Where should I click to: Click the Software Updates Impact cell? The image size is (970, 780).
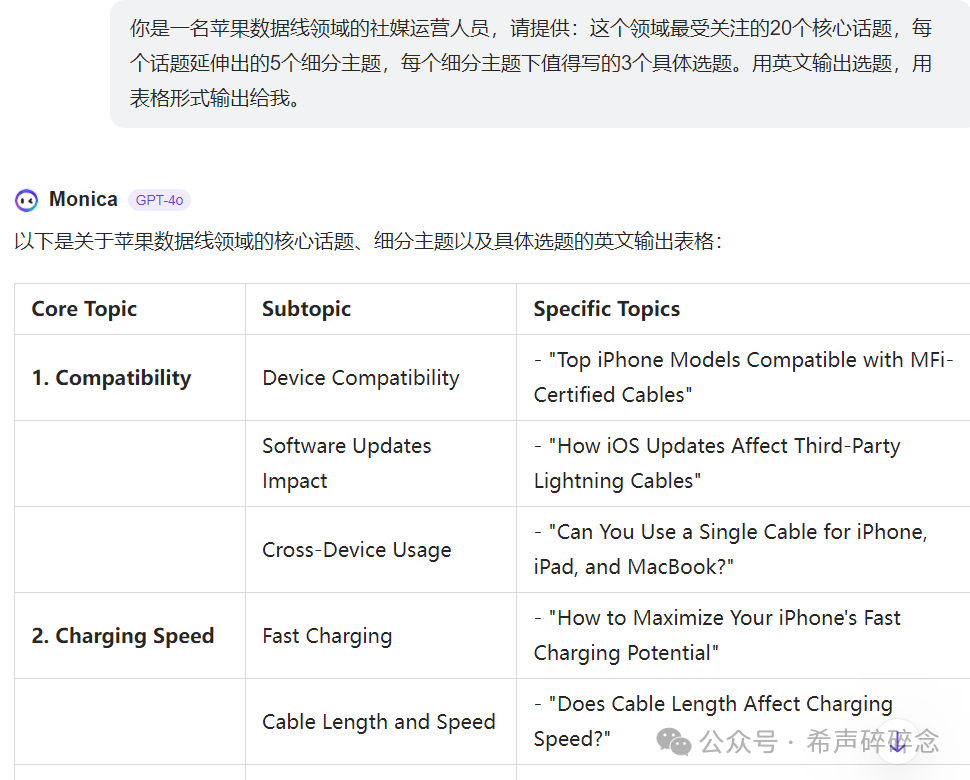coord(346,463)
